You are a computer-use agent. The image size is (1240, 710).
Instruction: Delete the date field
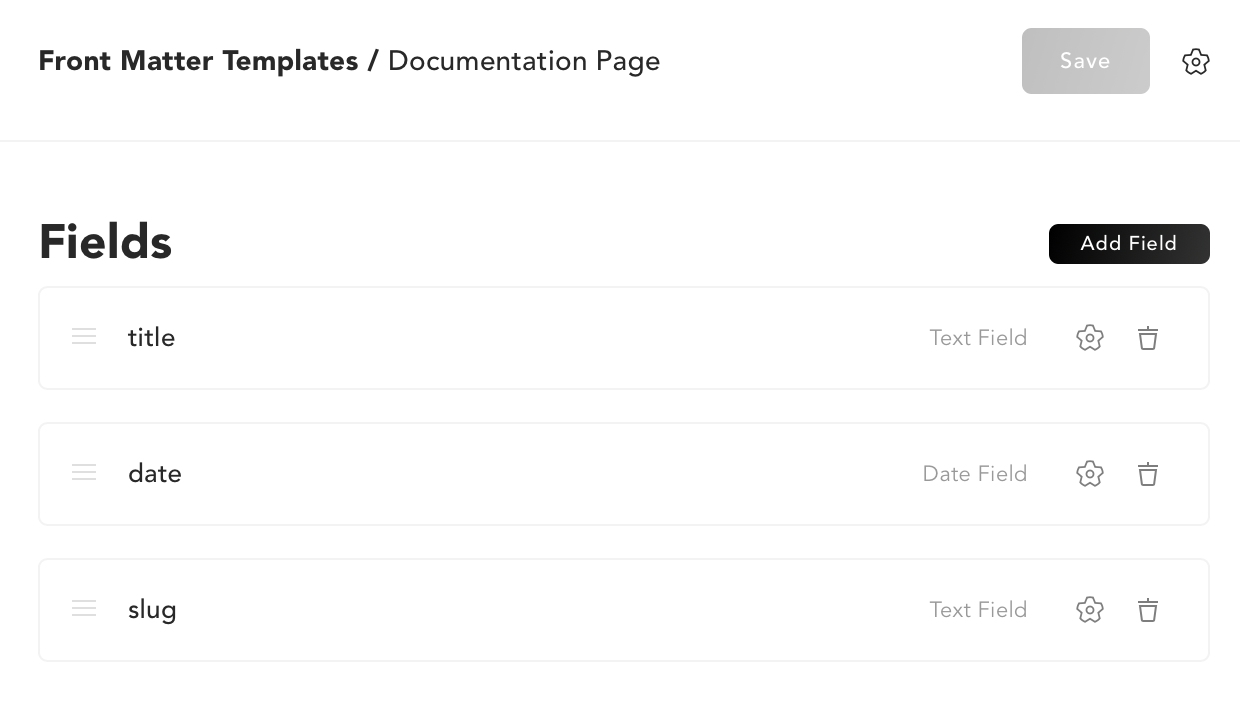click(1148, 474)
